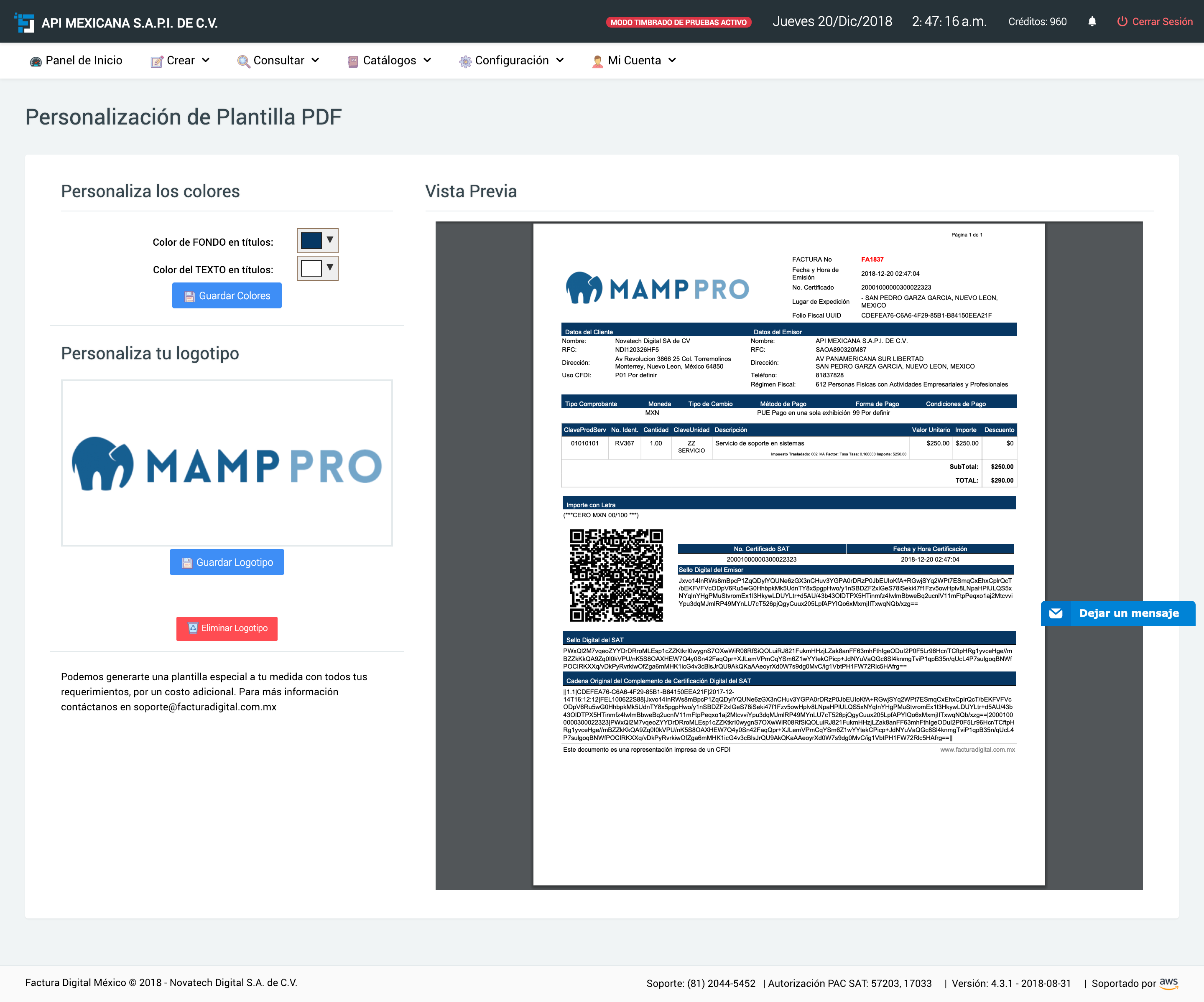
Task: Expand the Consultar dropdown chevron
Action: [315, 60]
